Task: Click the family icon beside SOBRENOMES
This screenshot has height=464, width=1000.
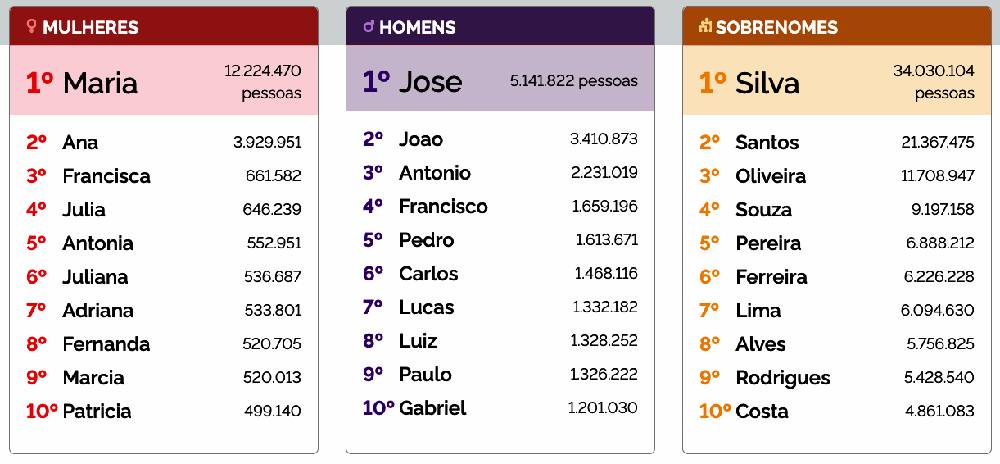Action: point(705,27)
